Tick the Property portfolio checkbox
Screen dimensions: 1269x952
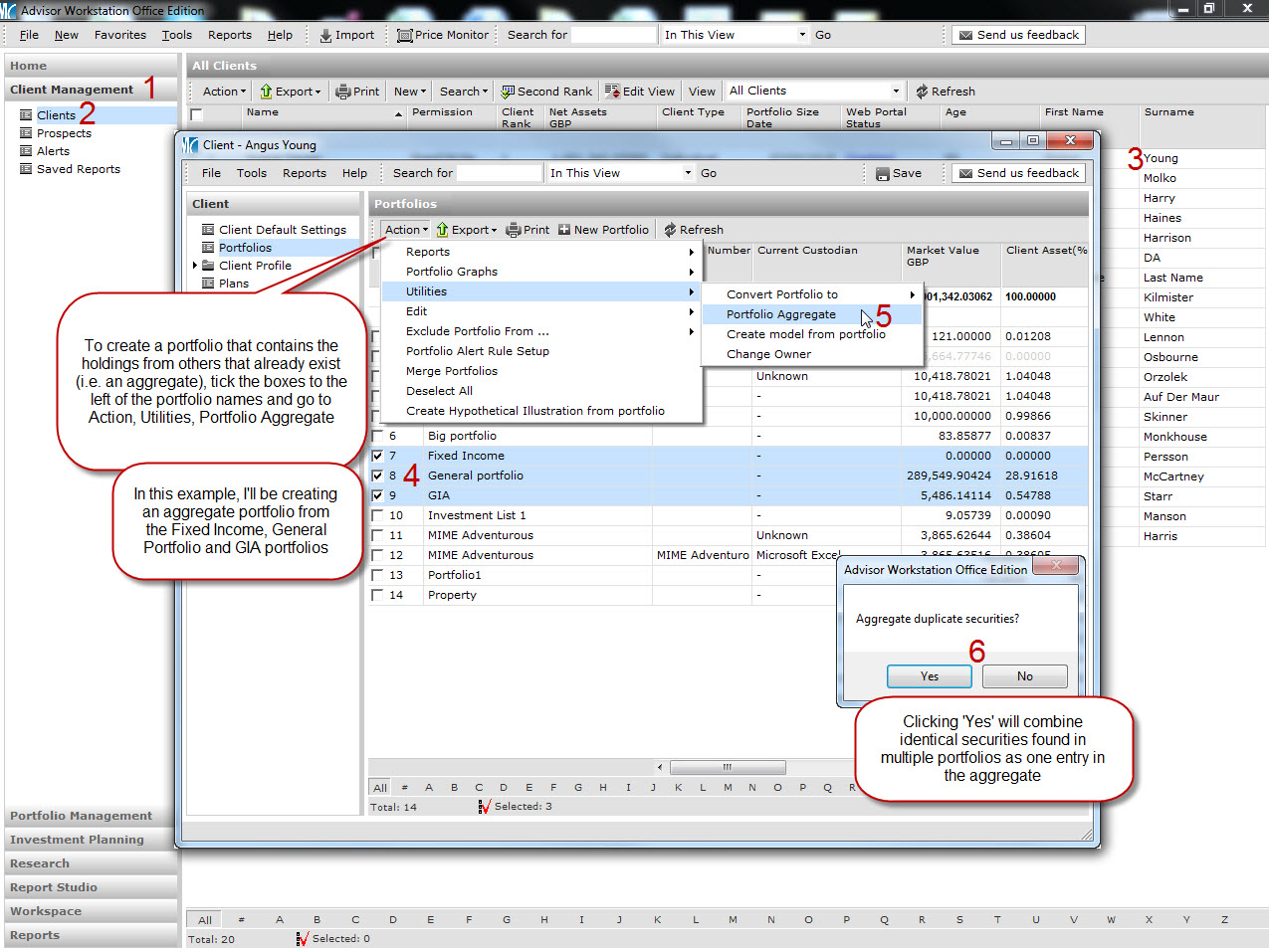[377, 595]
